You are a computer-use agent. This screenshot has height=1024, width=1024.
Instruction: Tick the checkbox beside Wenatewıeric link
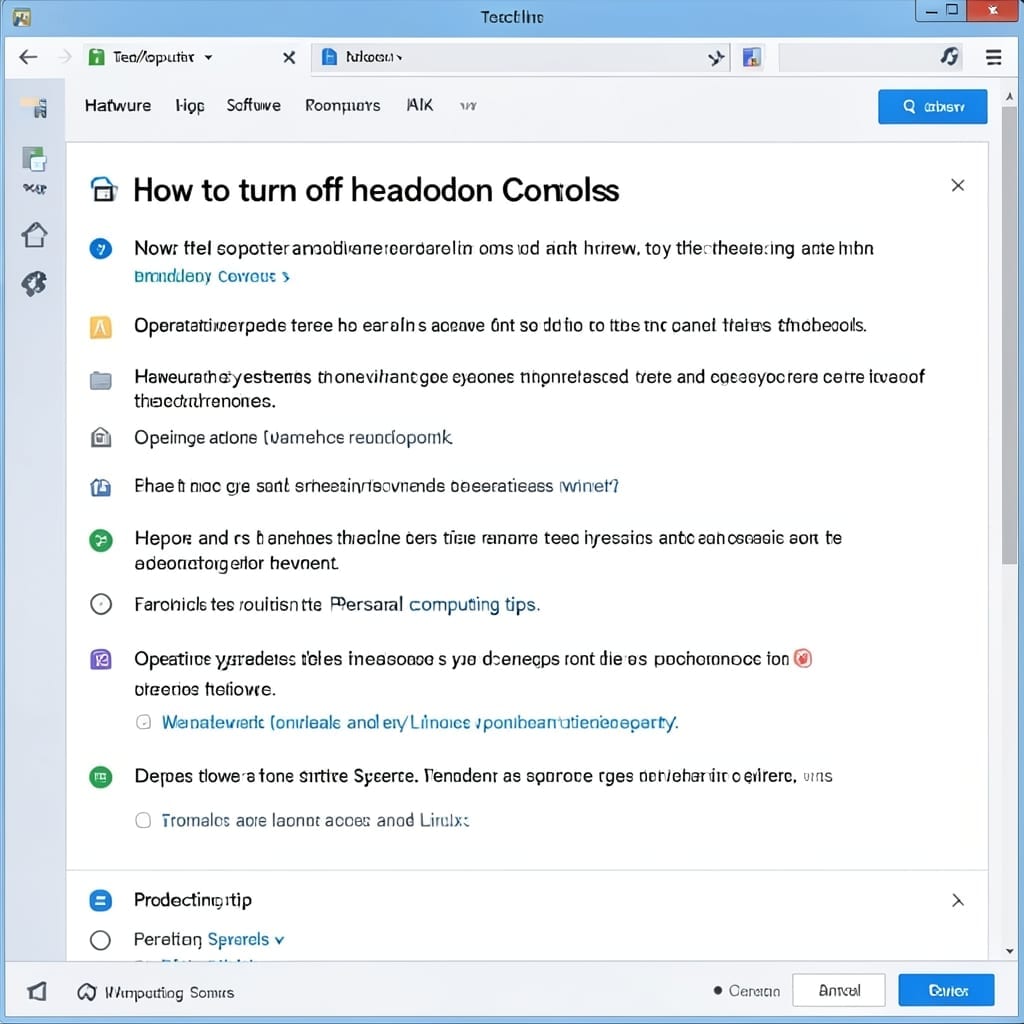[143, 722]
